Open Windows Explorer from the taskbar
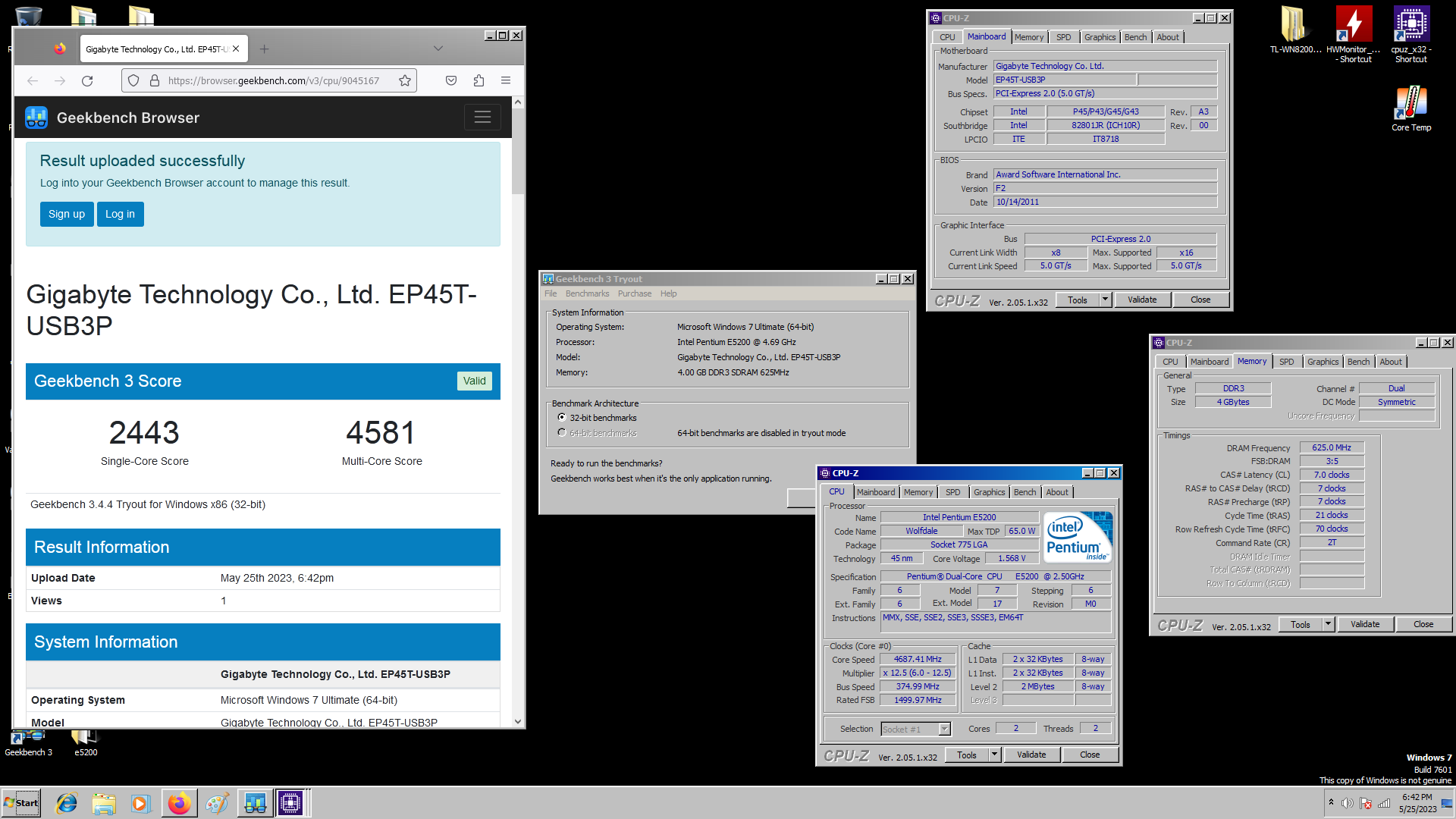The image size is (1456, 819). click(104, 803)
